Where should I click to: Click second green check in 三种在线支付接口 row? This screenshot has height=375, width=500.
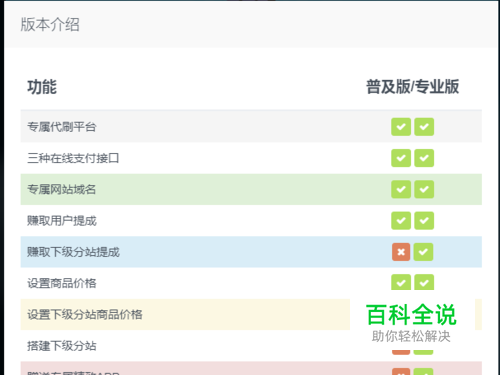424,158
